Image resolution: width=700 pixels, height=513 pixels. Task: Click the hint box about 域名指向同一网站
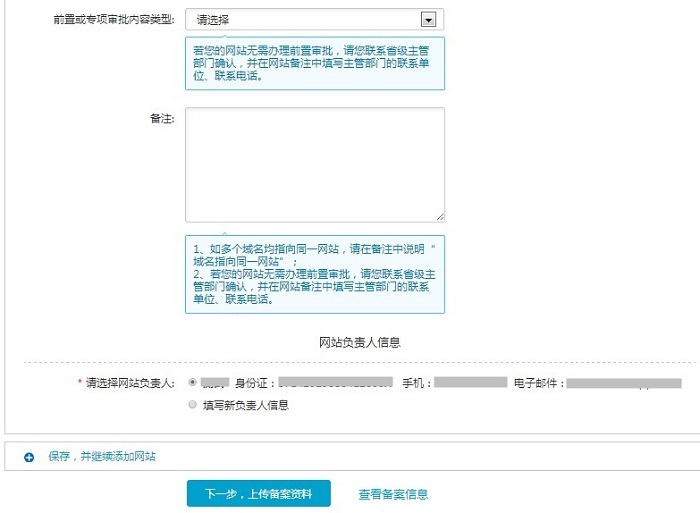coord(314,274)
